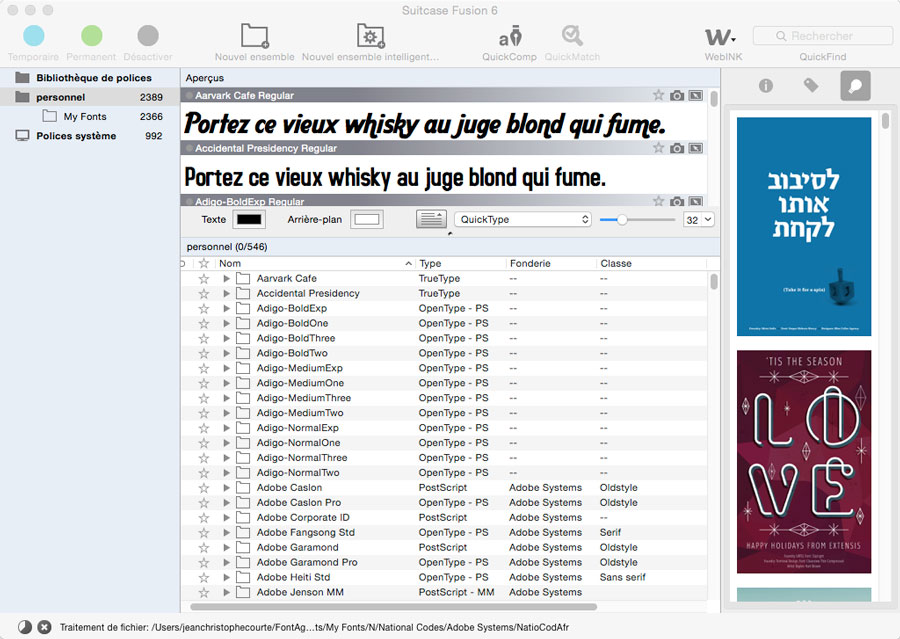Toggle favorite star for Aarvark Cafe Regular preview
This screenshot has width=900, height=639.
658,95
